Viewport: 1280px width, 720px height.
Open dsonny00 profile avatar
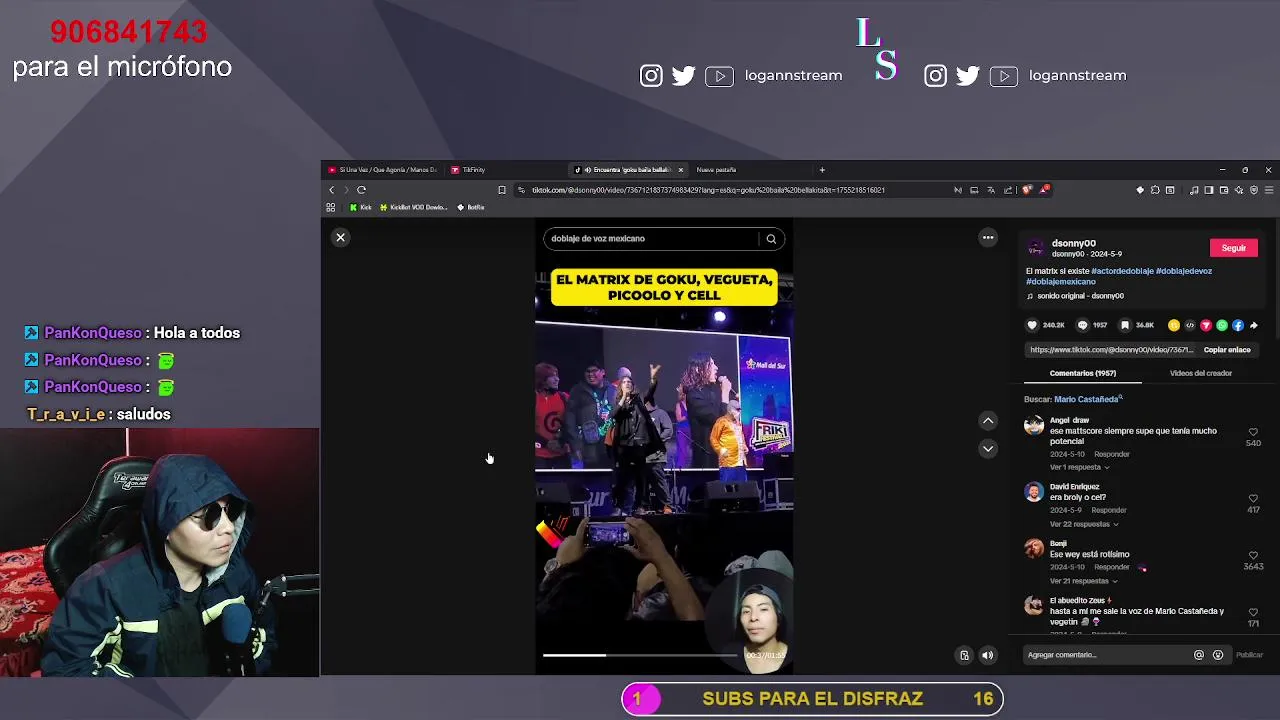click(x=1036, y=247)
